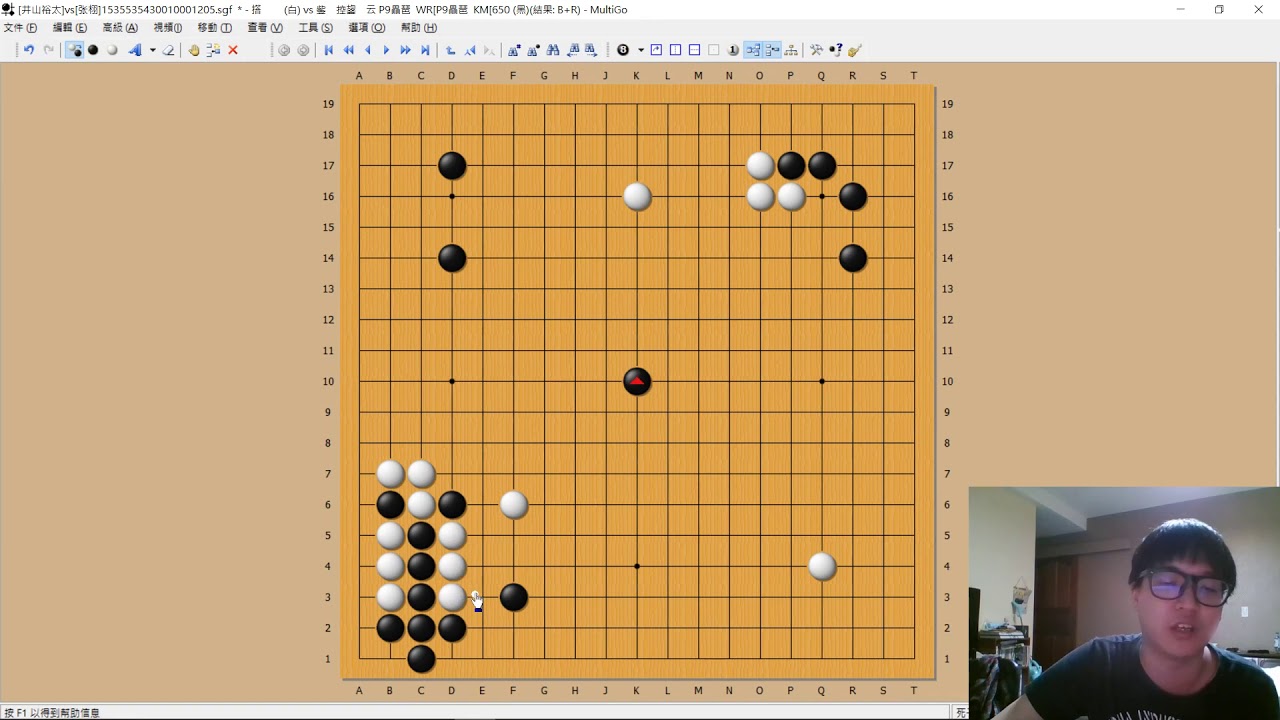1280x720 pixels.
Task: Select the alternating black/white stone placement tool
Action: tap(75, 50)
